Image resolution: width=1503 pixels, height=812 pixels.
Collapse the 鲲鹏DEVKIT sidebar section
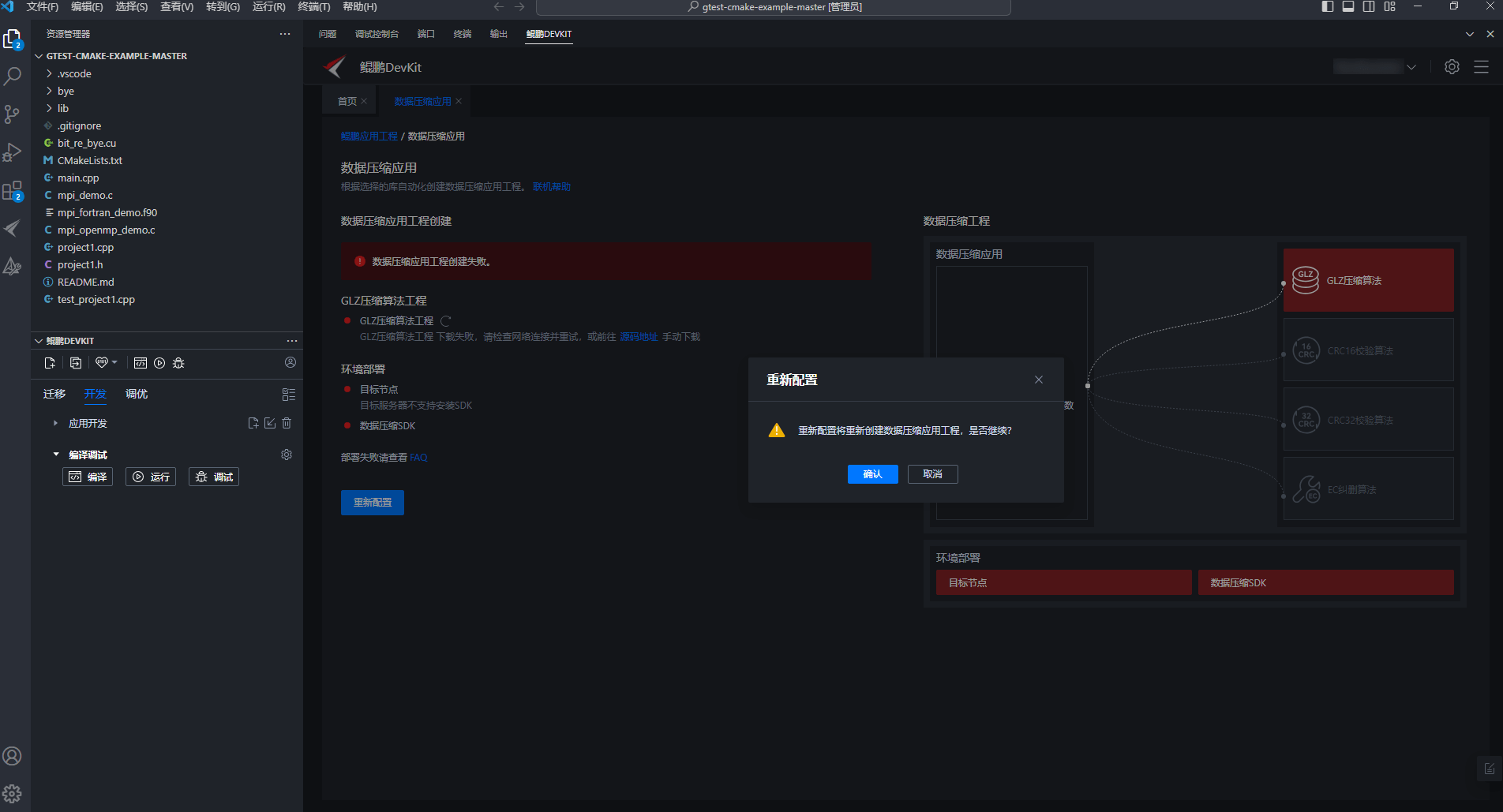tap(39, 341)
